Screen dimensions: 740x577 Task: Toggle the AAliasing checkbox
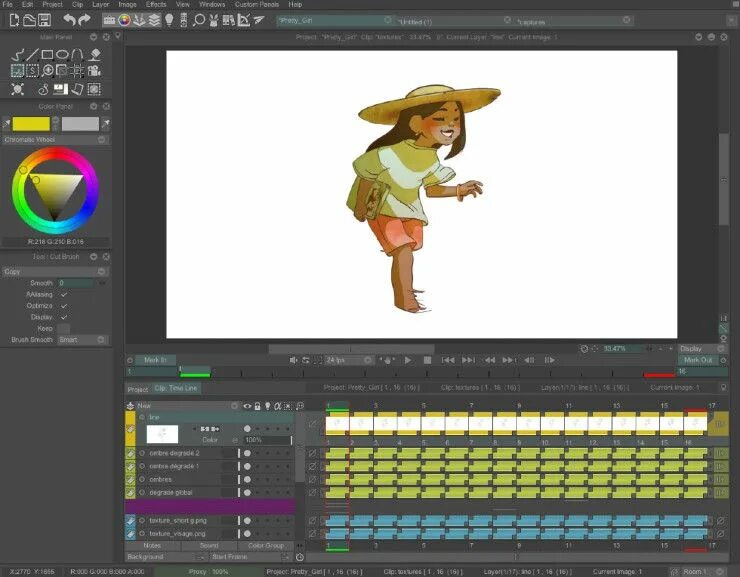tap(64, 294)
